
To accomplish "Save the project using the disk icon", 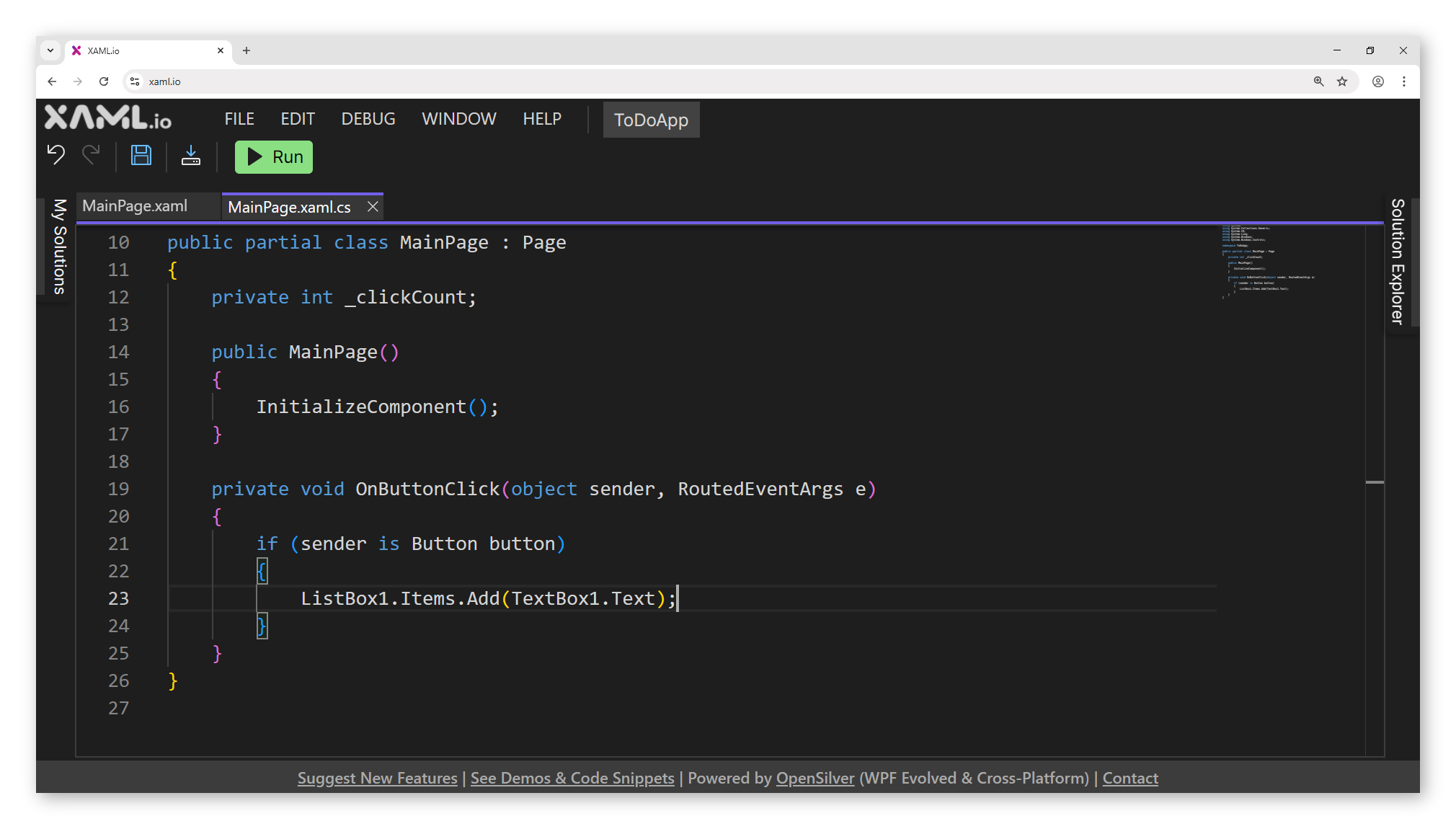I will (141, 155).
